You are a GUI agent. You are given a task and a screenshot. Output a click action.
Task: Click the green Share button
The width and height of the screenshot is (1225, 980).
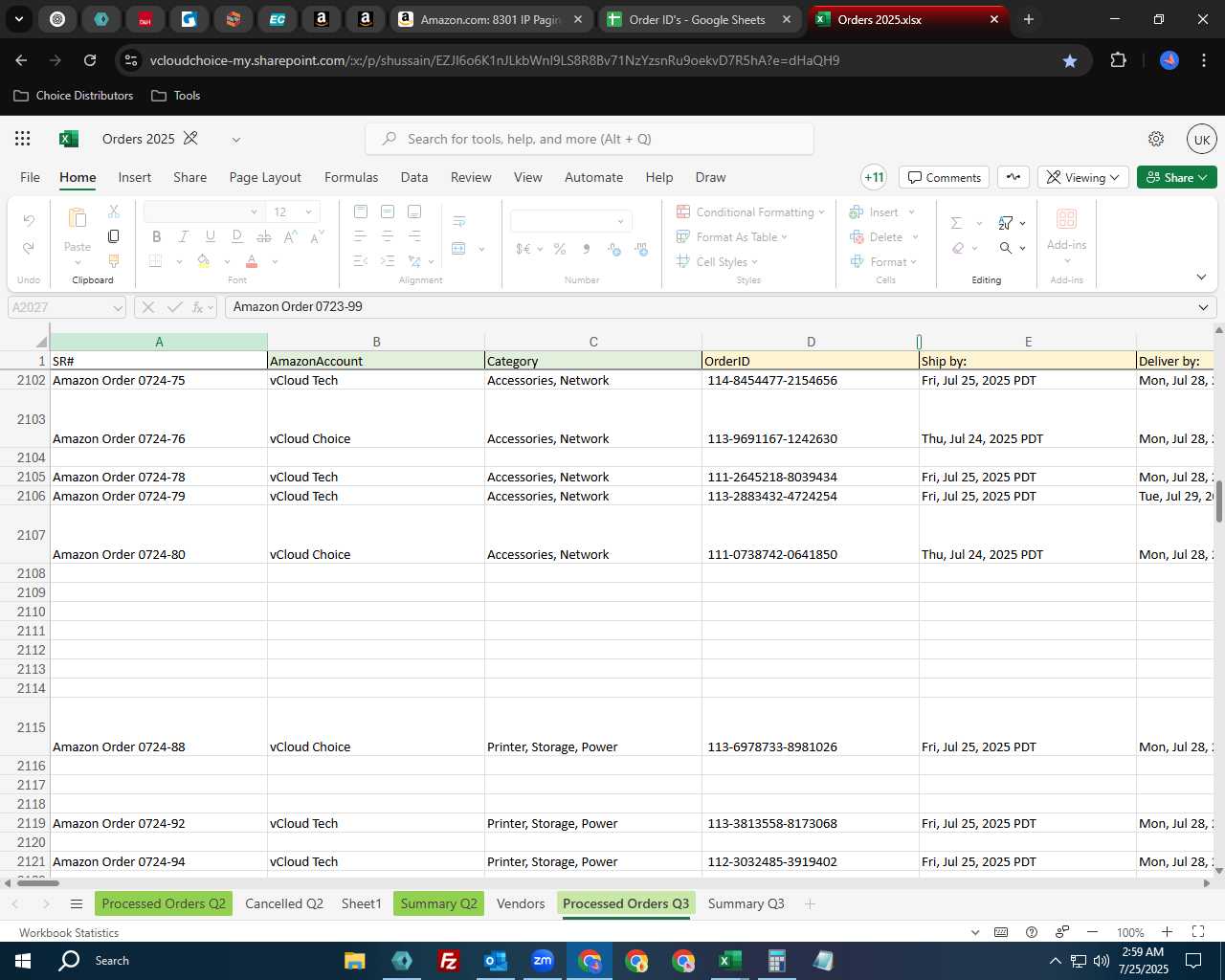[x=1176, y=177]
